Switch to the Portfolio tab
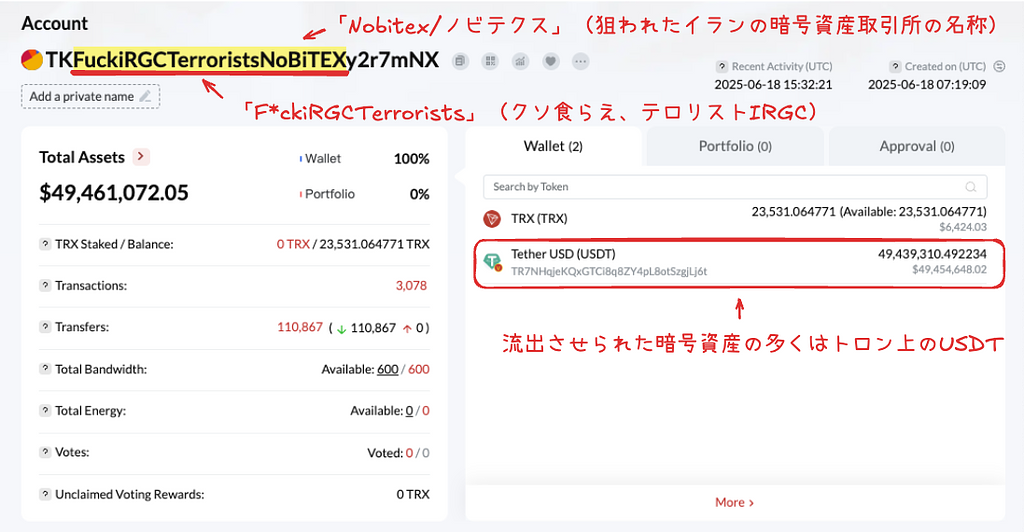1024x532 pixels. 735,146
